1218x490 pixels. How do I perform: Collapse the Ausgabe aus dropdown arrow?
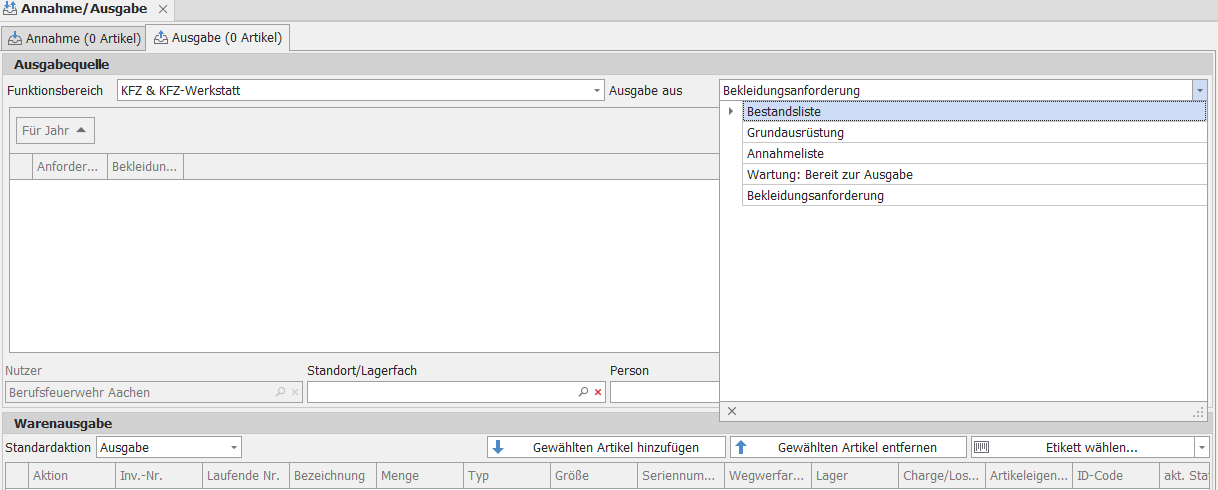click(x=1199, y=90)
